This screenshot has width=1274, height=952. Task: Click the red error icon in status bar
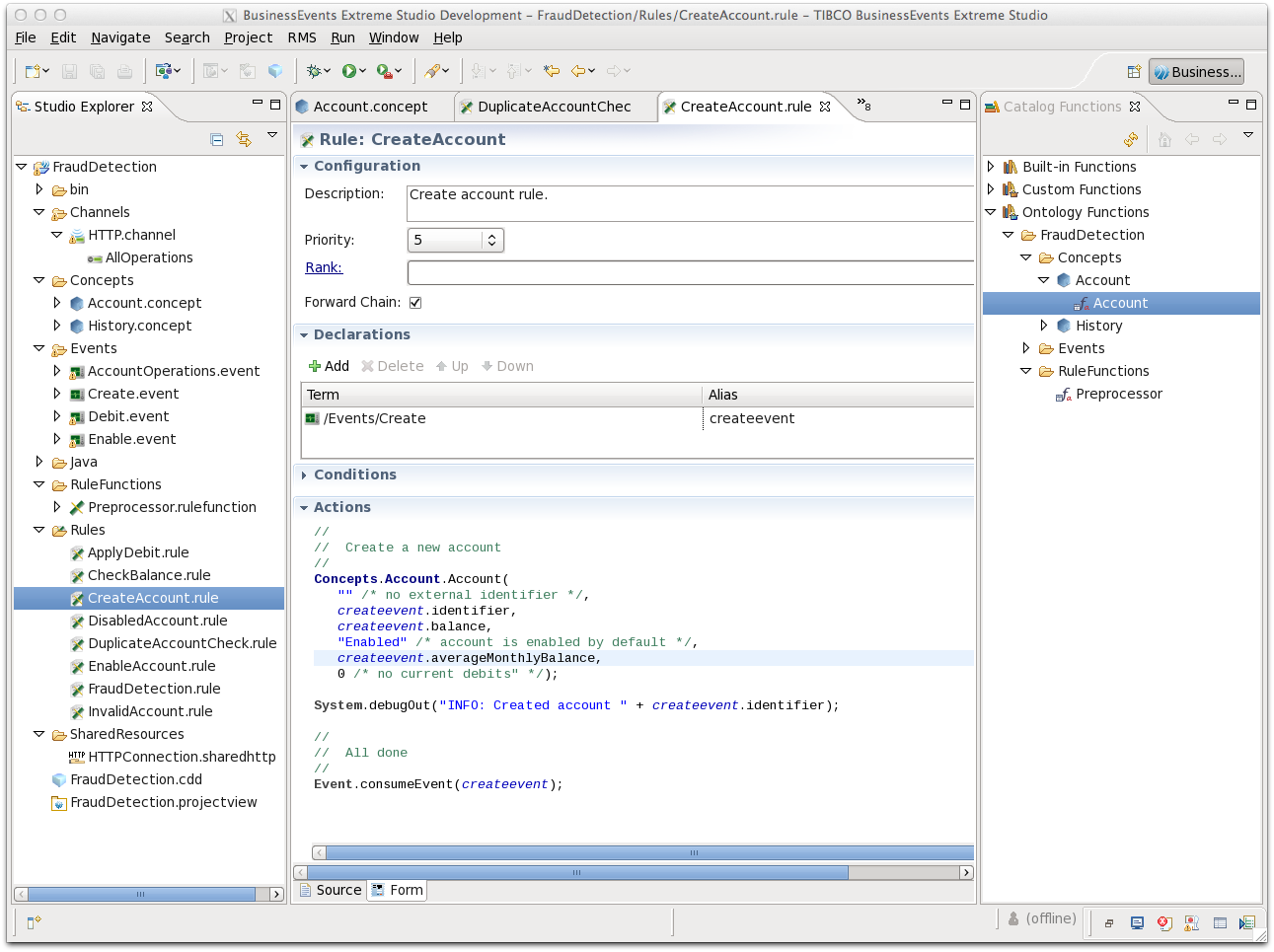point(1164,923)
